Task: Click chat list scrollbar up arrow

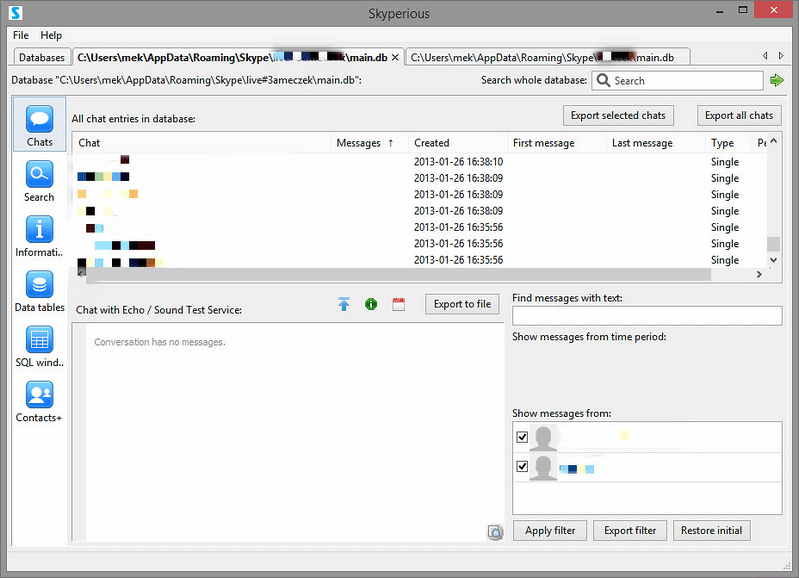Action: pyautogui.click(x=774, y=141)
